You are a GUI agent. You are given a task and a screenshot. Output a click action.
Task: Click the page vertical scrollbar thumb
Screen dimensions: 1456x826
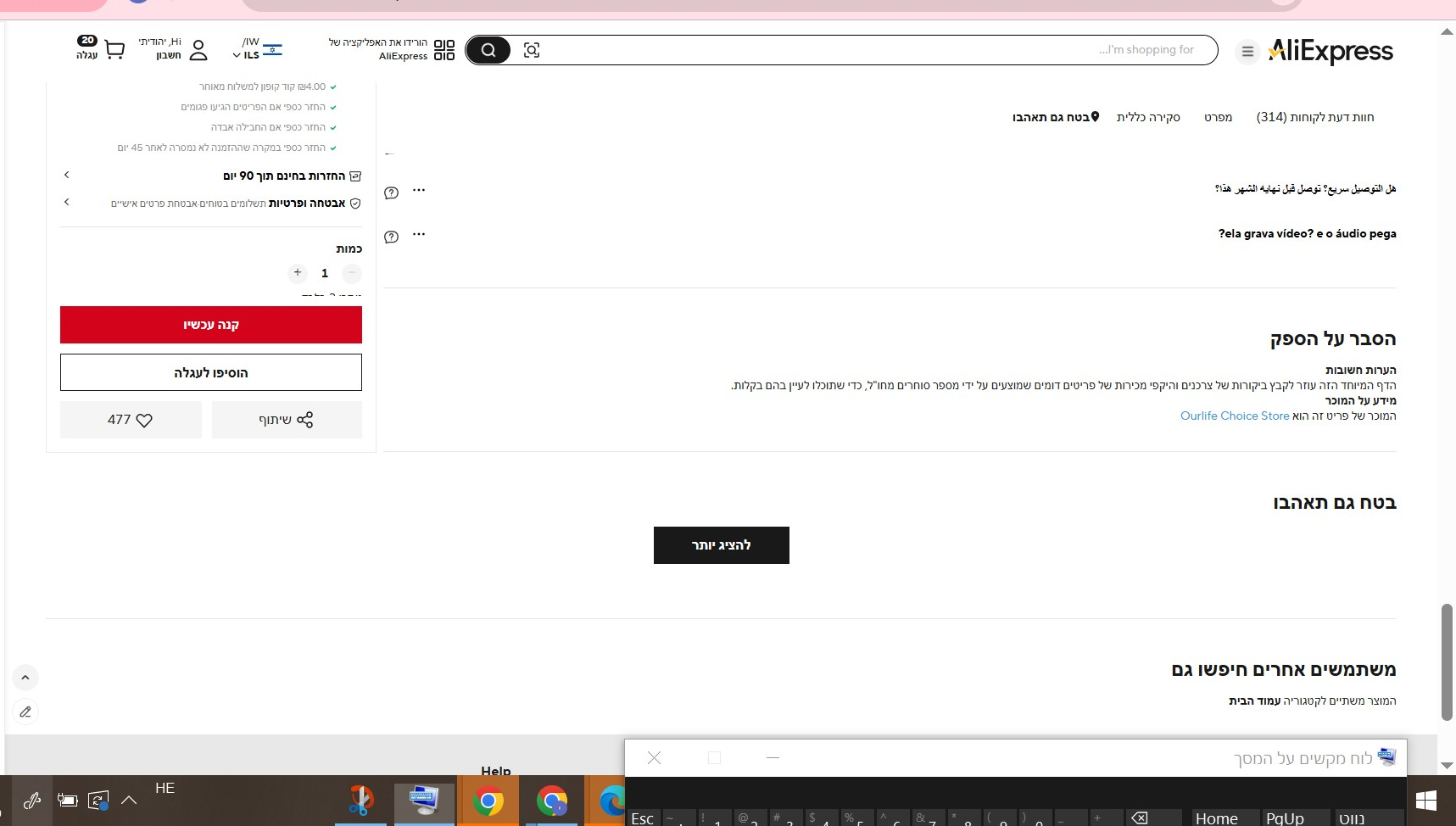(x=1447, y=661)
